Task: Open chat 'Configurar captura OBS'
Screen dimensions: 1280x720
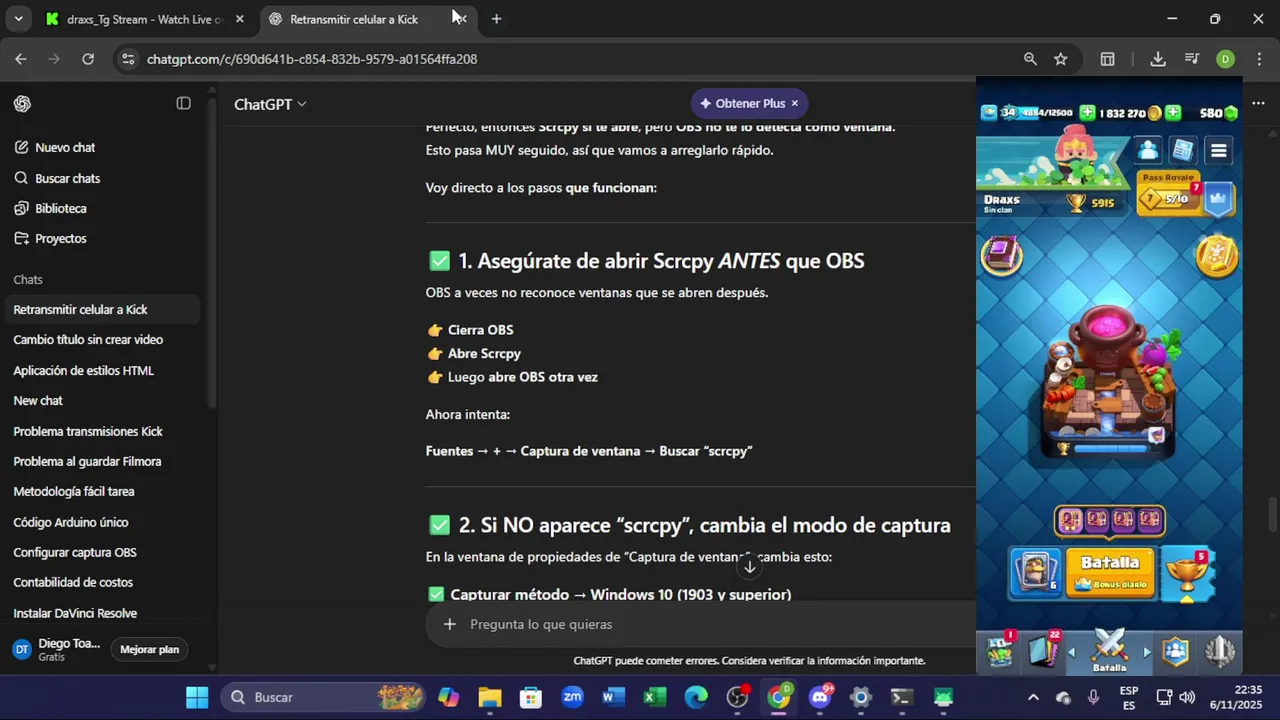Action: point(75,553)
